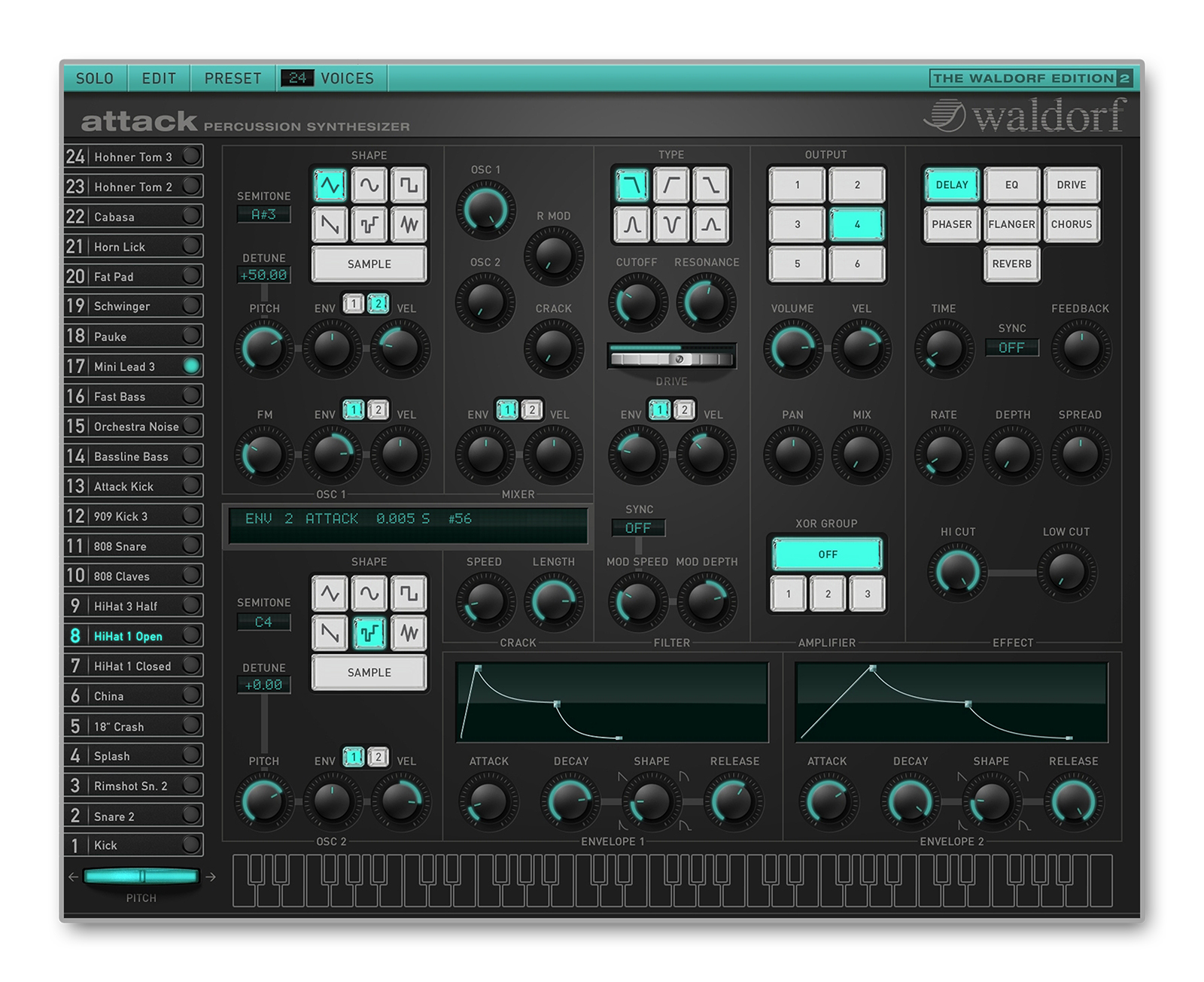This screenshot has height=982, width=1204.
Task: Select OSC 1 noise wave shape
Action: pyautogui.click(x=409, y=224)
